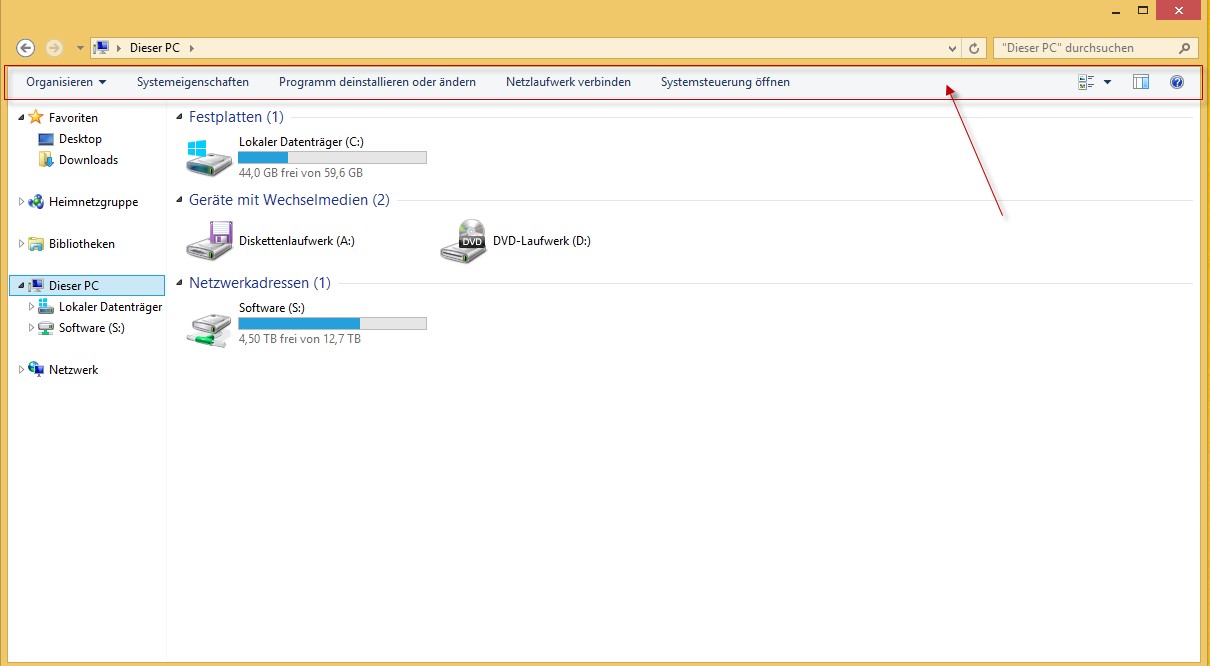Select Heimnetzgruppe in the navigation pane
Viewport: 1210px width, 666px height.
[93, 202]
